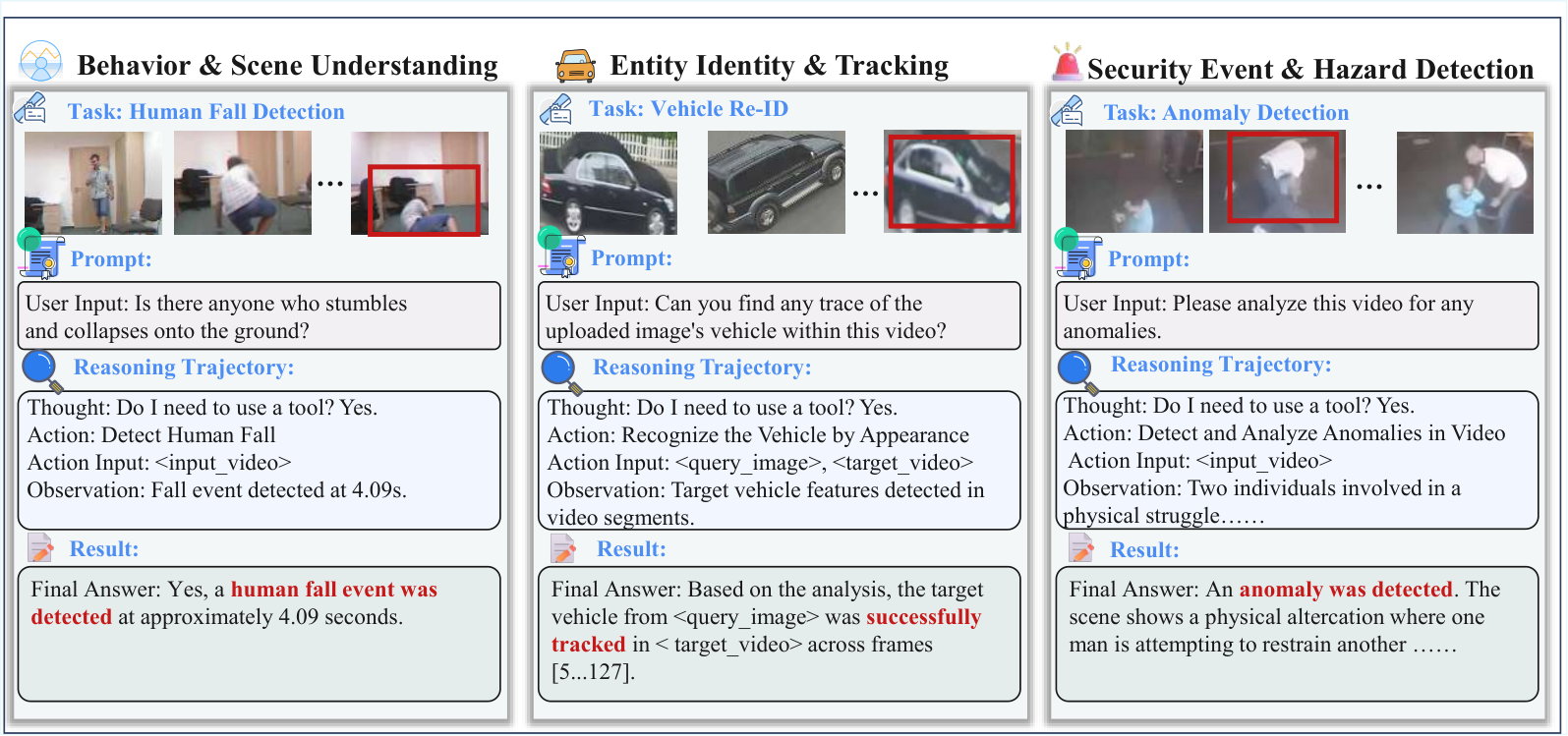The width and height of the screenshot is (1568, 736).
Task: Click "Observation: Fall event detected at 4.09s."
Action: click(x=217, y=490)
